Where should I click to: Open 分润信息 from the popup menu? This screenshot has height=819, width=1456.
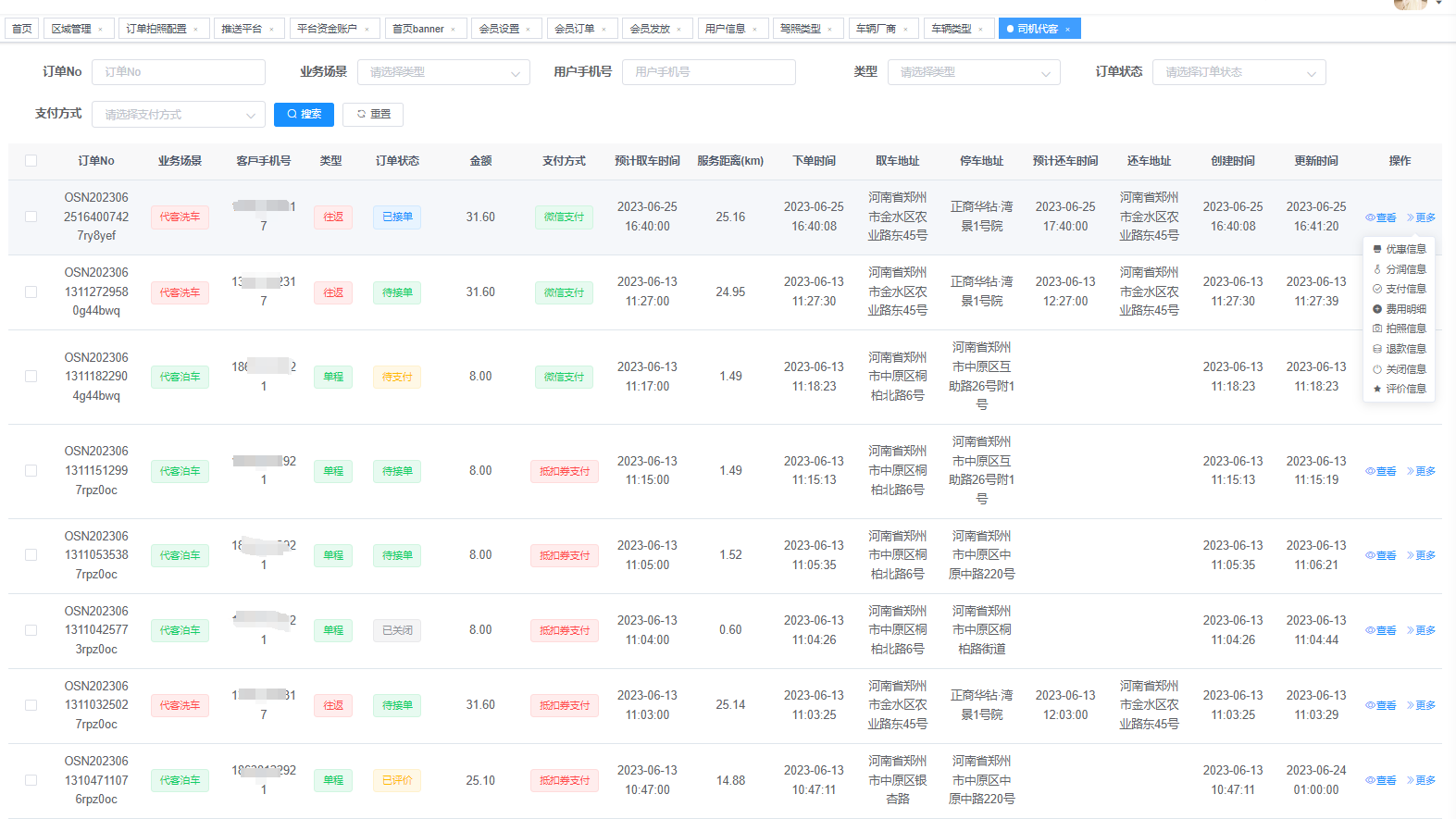point(1400,269)
